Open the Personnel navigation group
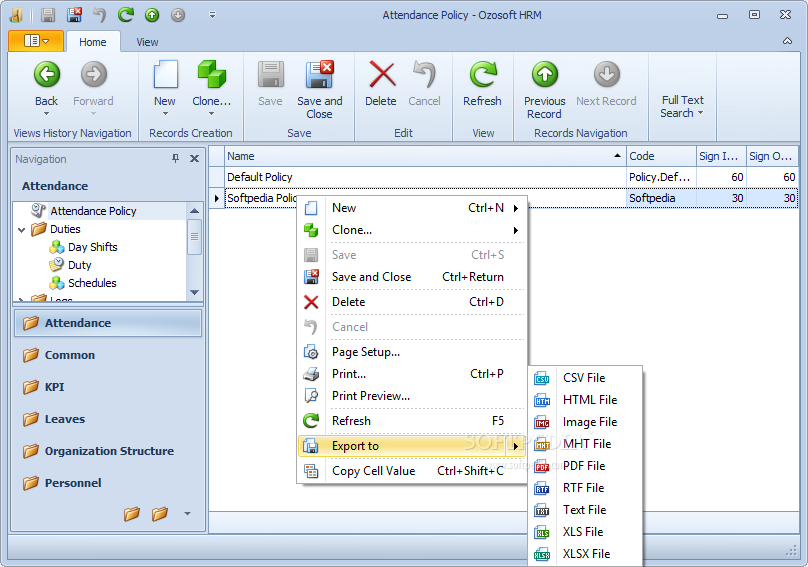The height and width of the screenshot is (567, 808). point(108,483)
